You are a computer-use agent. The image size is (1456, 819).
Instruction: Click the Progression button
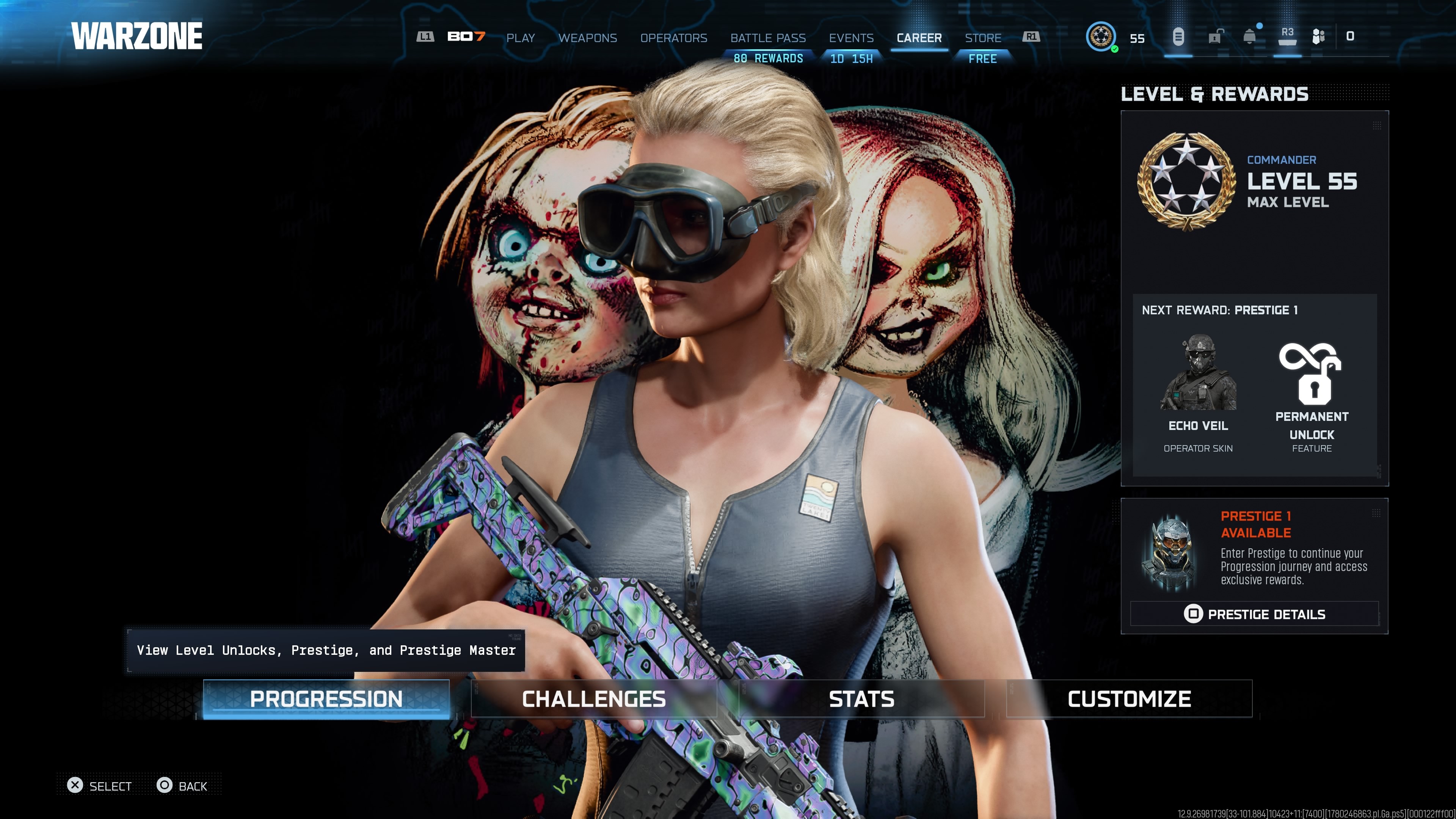pyautogui.click(x=326, y=699)
